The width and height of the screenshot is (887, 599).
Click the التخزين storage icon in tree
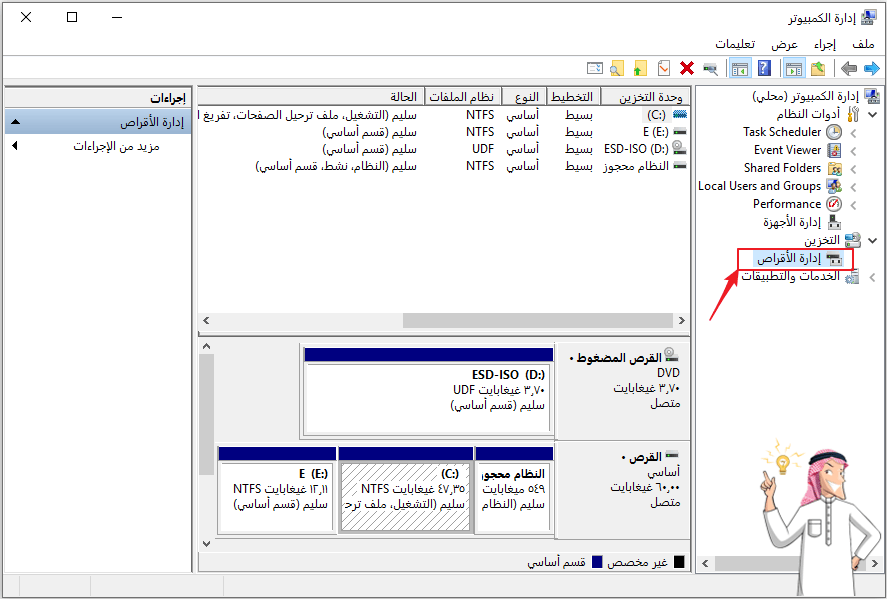(x=852, y=240)
